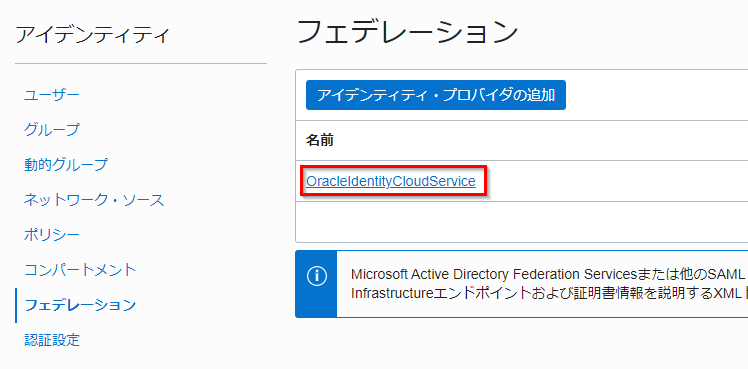Click the XML text in the info banner

(730, 293)
